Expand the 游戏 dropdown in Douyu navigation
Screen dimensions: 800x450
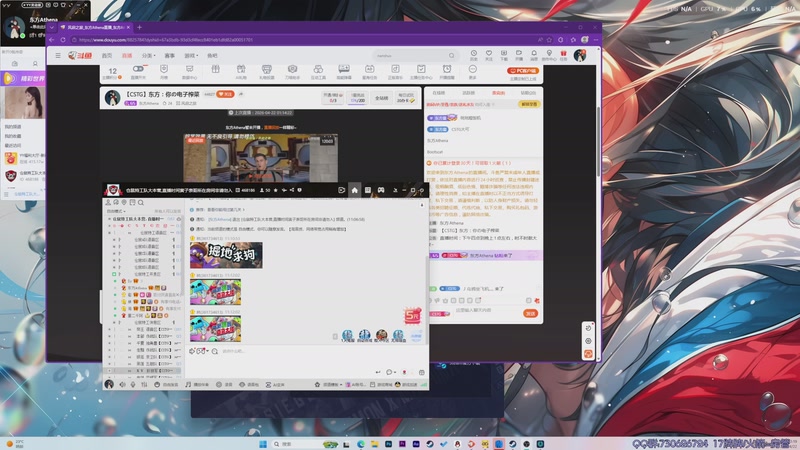click(x=191, y=56)
